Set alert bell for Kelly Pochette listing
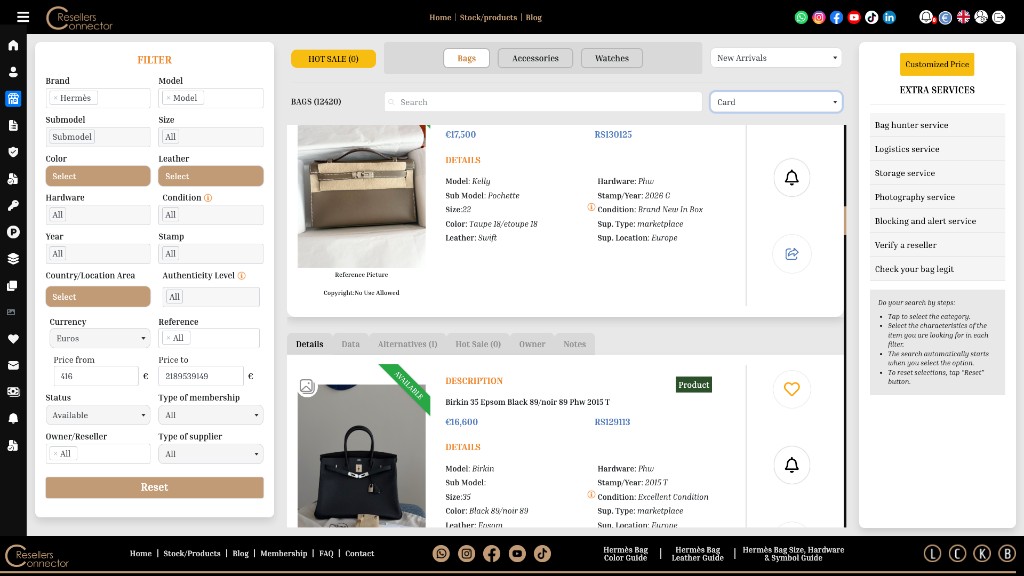This screenshot has height=576, width=1024. click(792, 178)
